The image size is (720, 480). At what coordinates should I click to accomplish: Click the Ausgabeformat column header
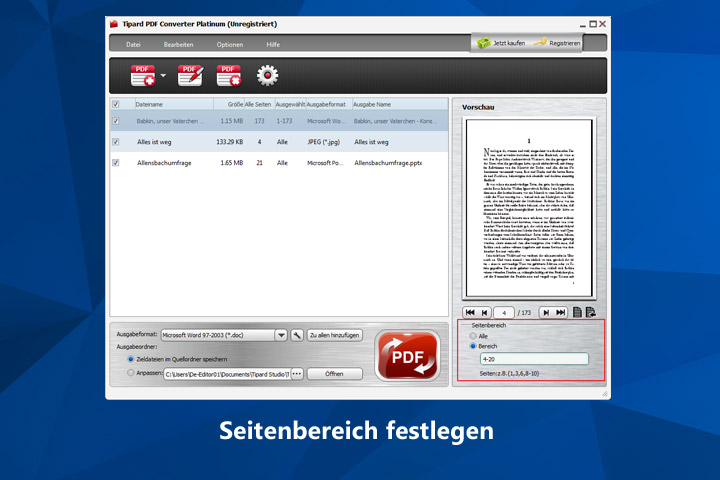pyautogui.click(x=329, y=104)
